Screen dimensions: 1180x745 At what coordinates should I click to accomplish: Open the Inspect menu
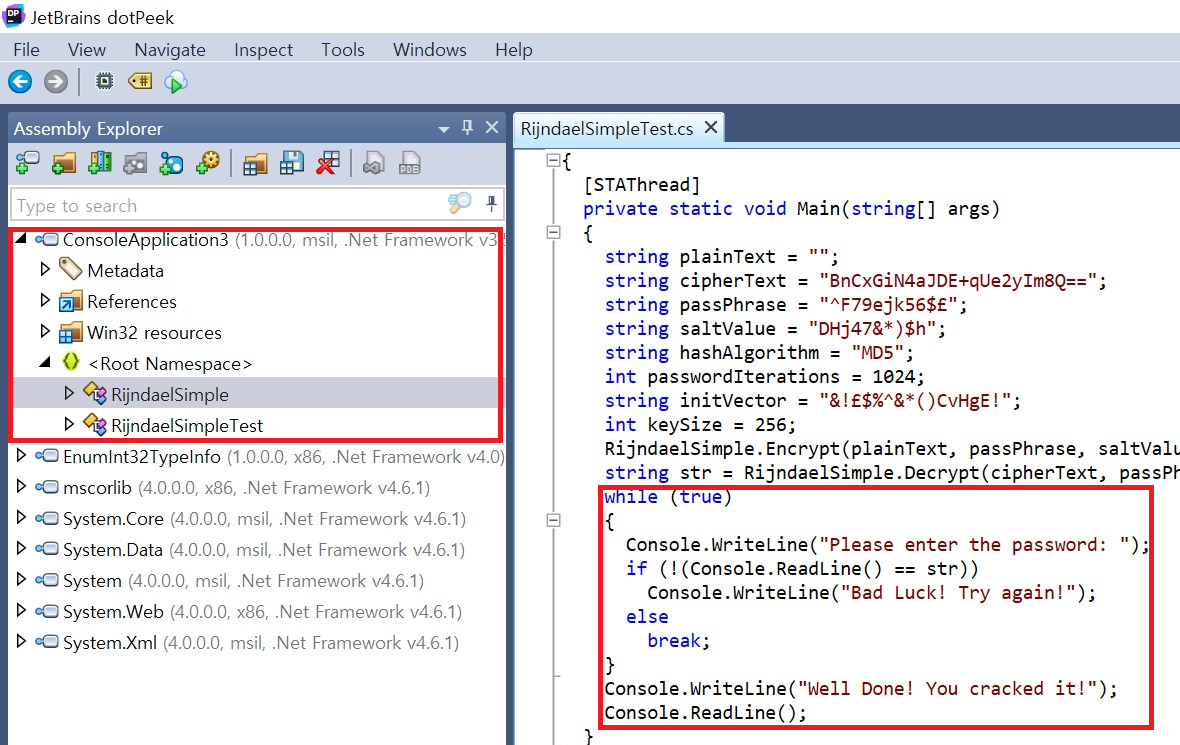263,50
